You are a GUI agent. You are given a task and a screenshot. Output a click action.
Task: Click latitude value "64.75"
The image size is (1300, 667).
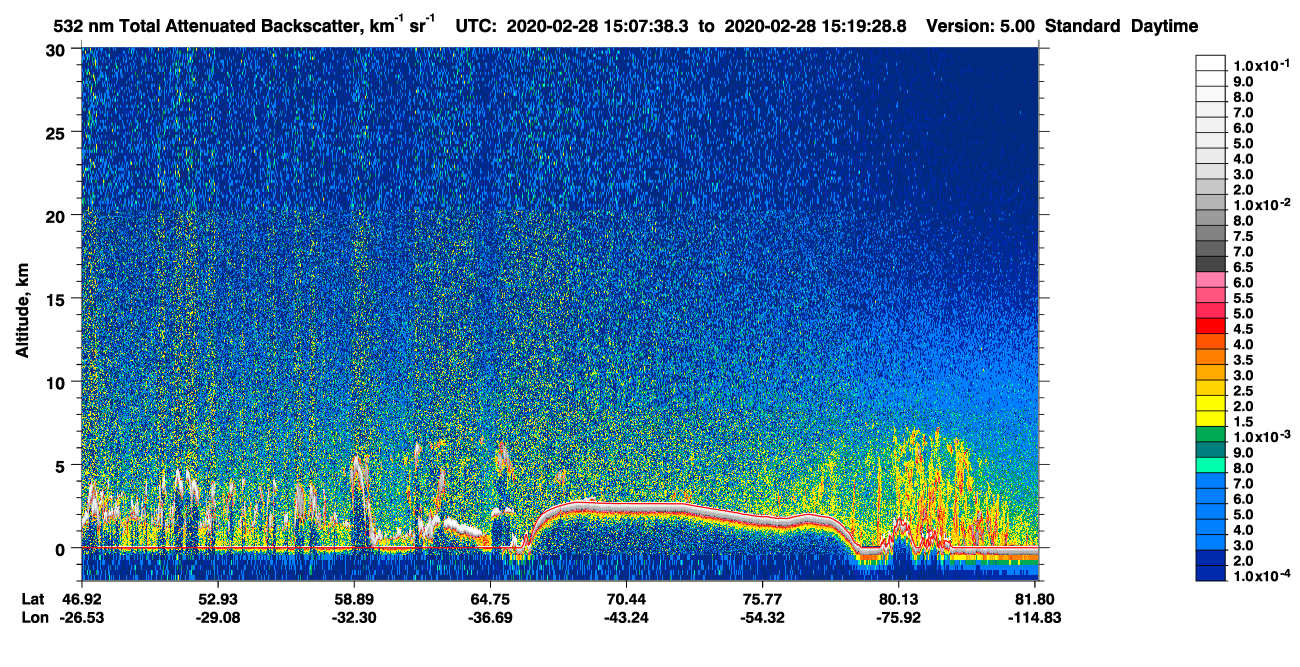[x=490, y=598]
